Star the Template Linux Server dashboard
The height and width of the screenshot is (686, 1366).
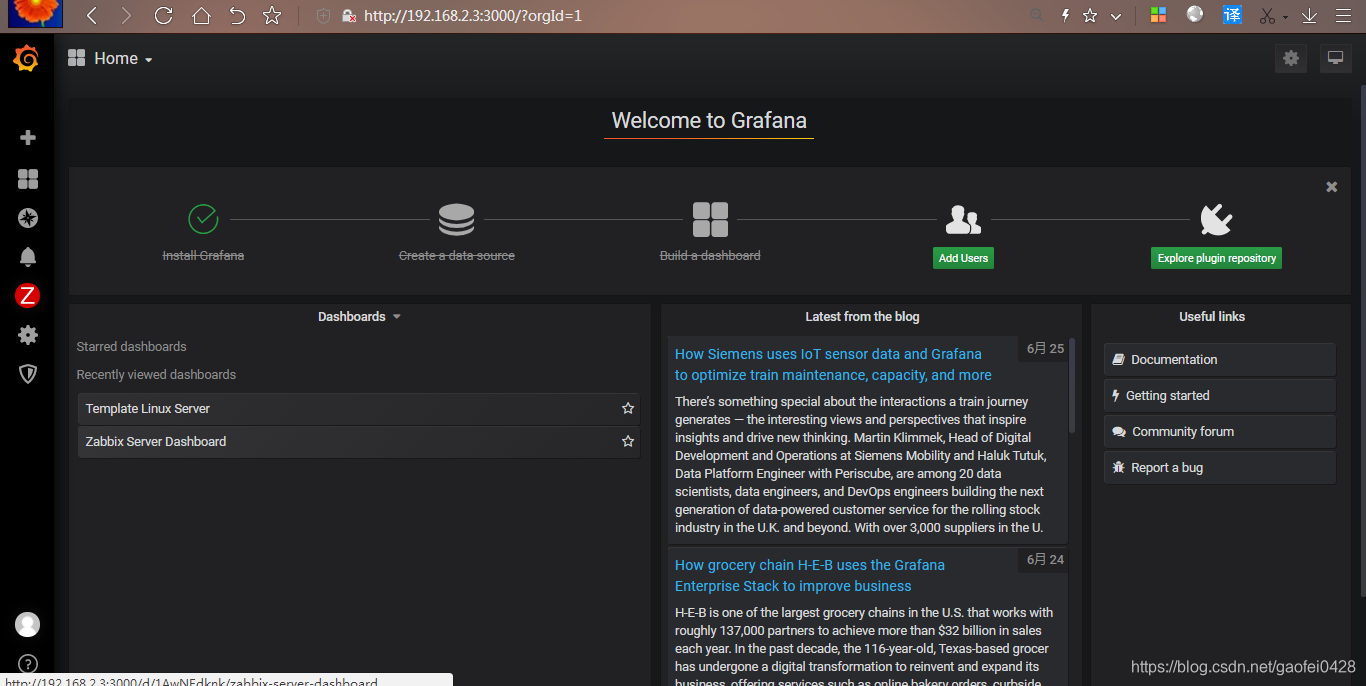click(628, 408)
